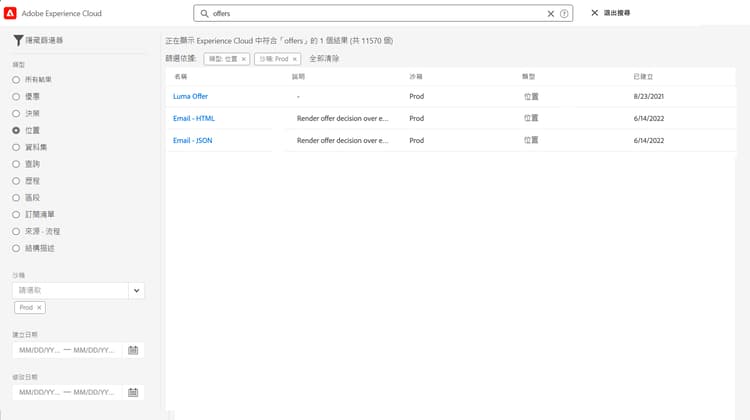
Task: Open calendar for the modified date range
Action: (133, 392)
